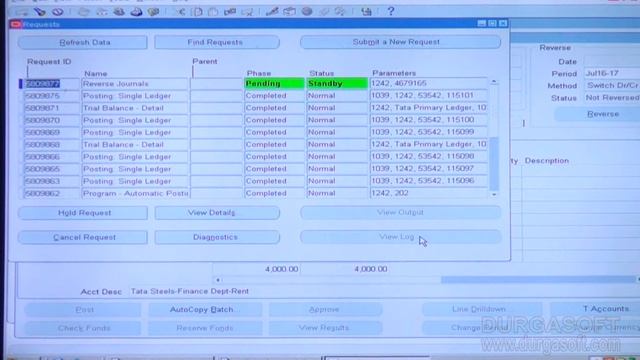
Task: Click the Delete record toolbar icon
Action: [x=247, y=11]
